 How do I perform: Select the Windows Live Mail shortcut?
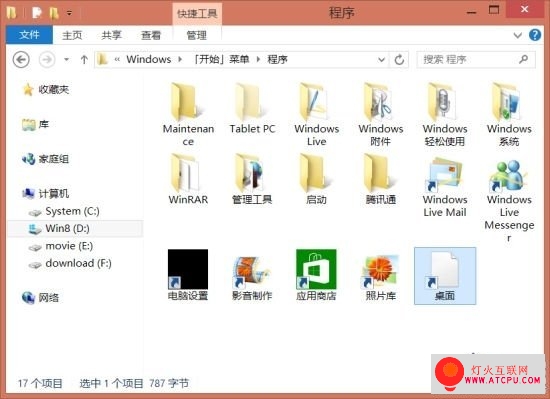point(445,186)
